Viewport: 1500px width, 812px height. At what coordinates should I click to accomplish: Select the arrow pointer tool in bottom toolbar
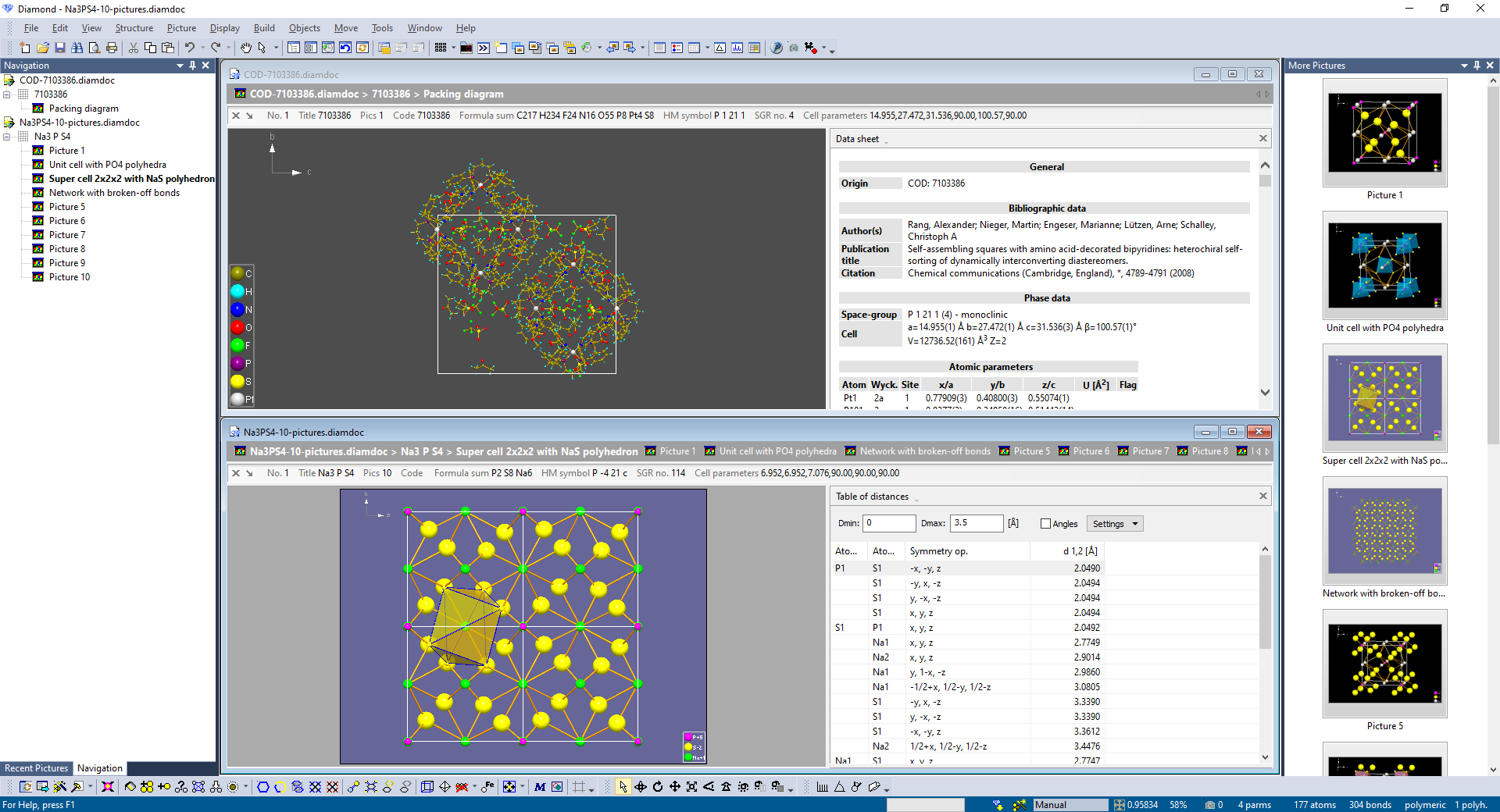click(x=623, y=786)
